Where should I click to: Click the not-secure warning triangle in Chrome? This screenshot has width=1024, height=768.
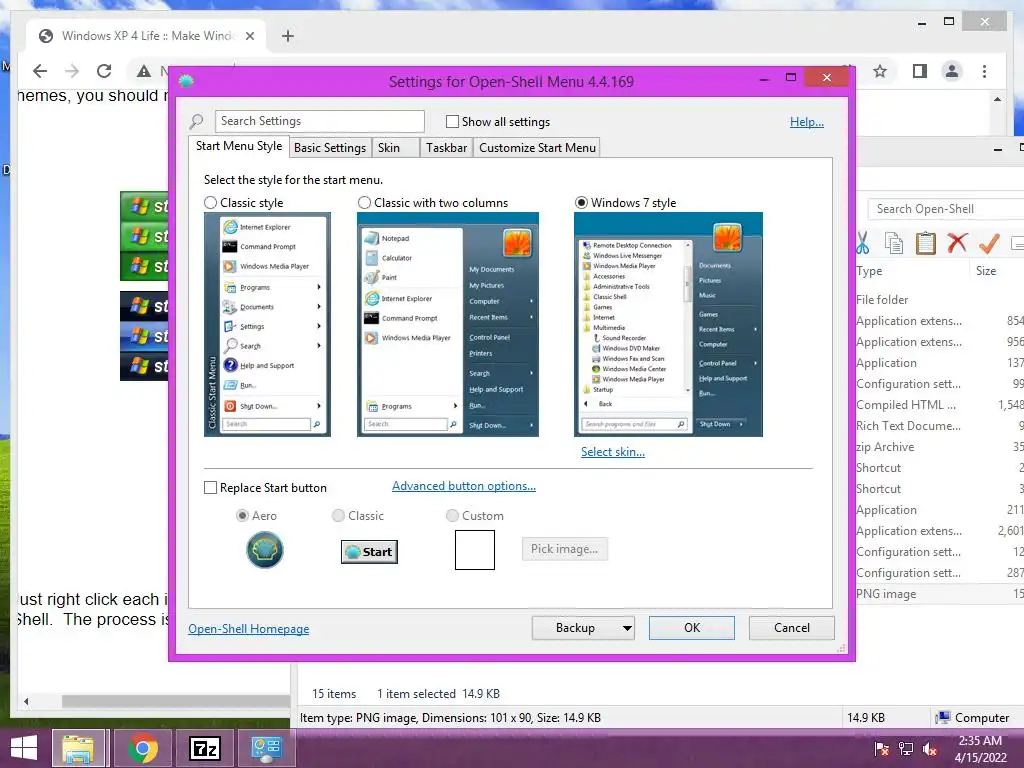[x=144, y=71]
